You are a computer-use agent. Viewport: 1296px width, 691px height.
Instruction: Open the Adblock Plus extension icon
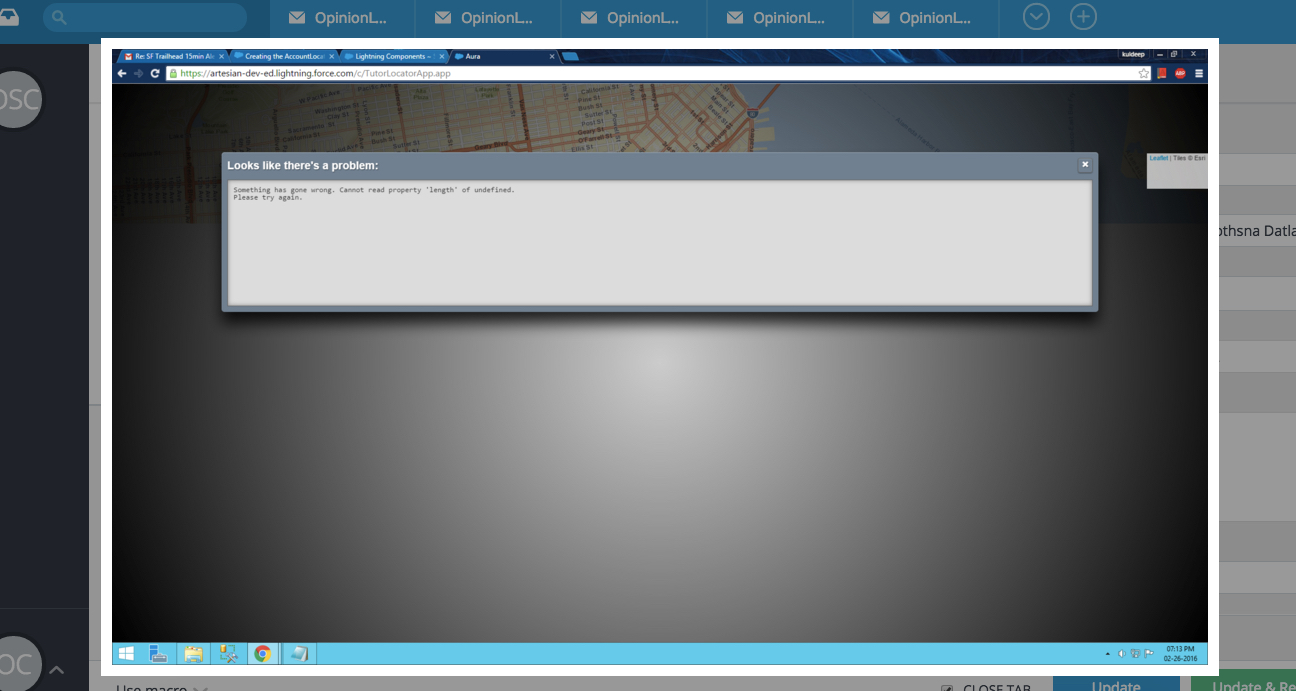pos(1180,73)
